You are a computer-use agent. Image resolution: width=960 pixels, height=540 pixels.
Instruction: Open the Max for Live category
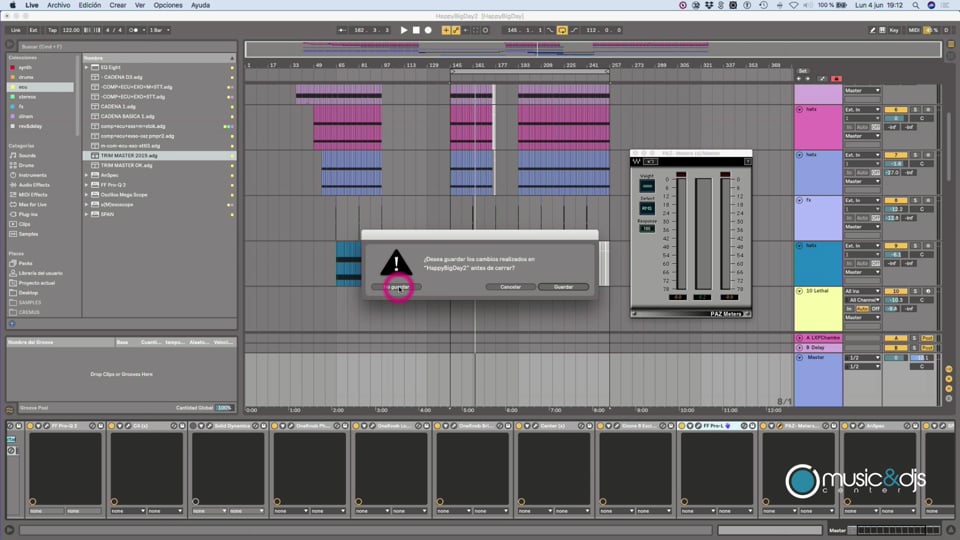pyautogui.click(x=32, y=204)
